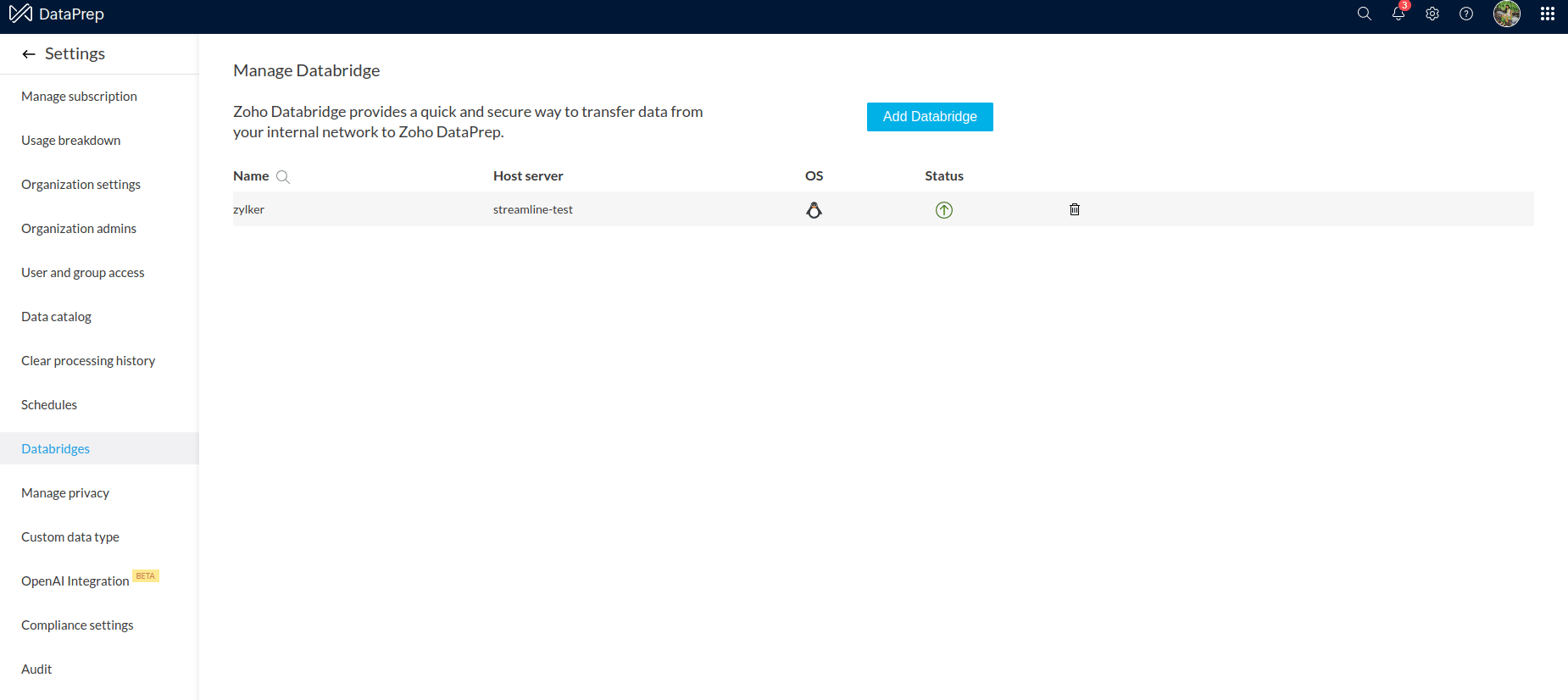Click the DataPrep product name
The height and width of the screenshot is (700, 1568).
(71, 14)
